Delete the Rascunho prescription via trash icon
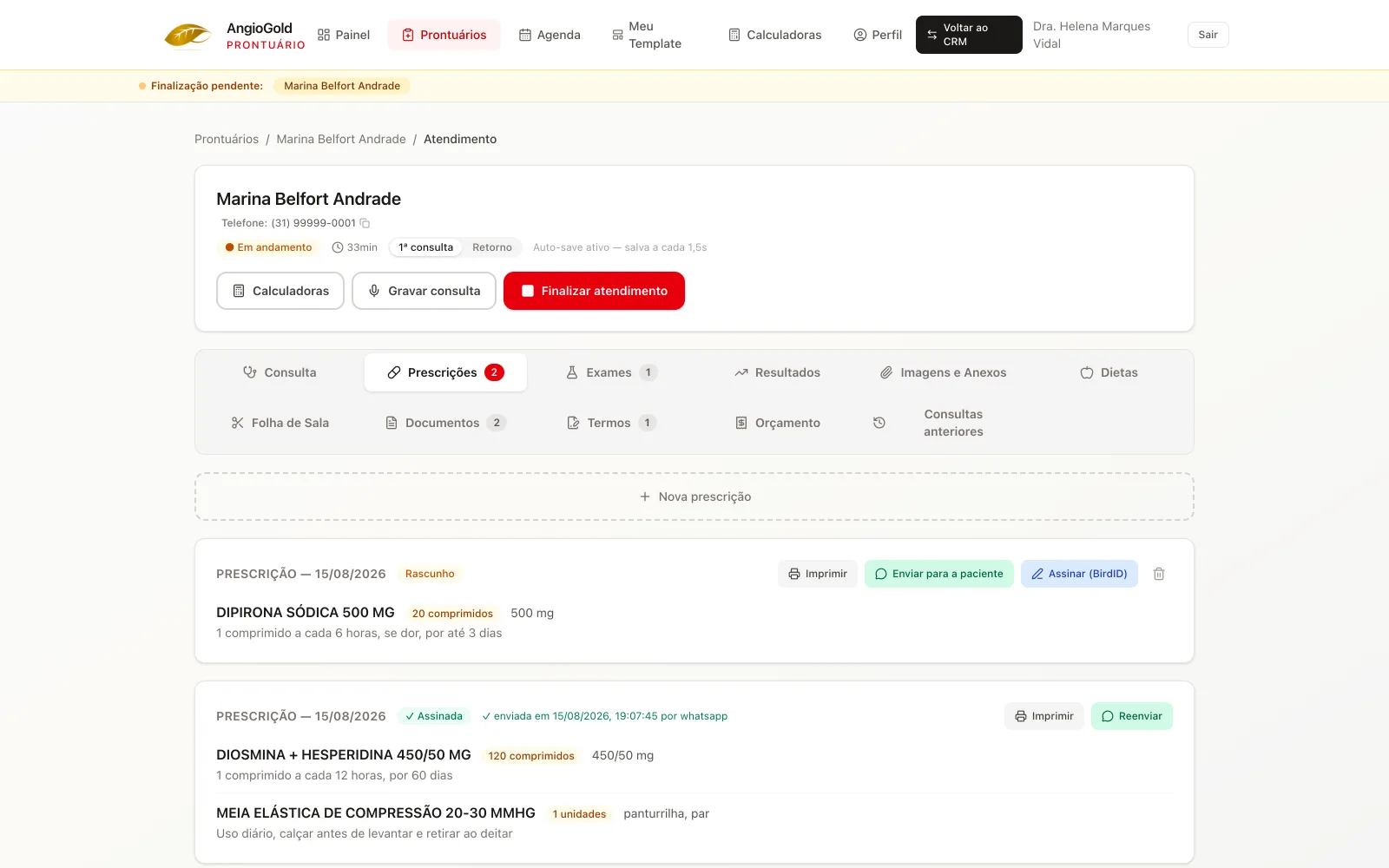Screen dimensions: 1389x868 (1159, 574)
